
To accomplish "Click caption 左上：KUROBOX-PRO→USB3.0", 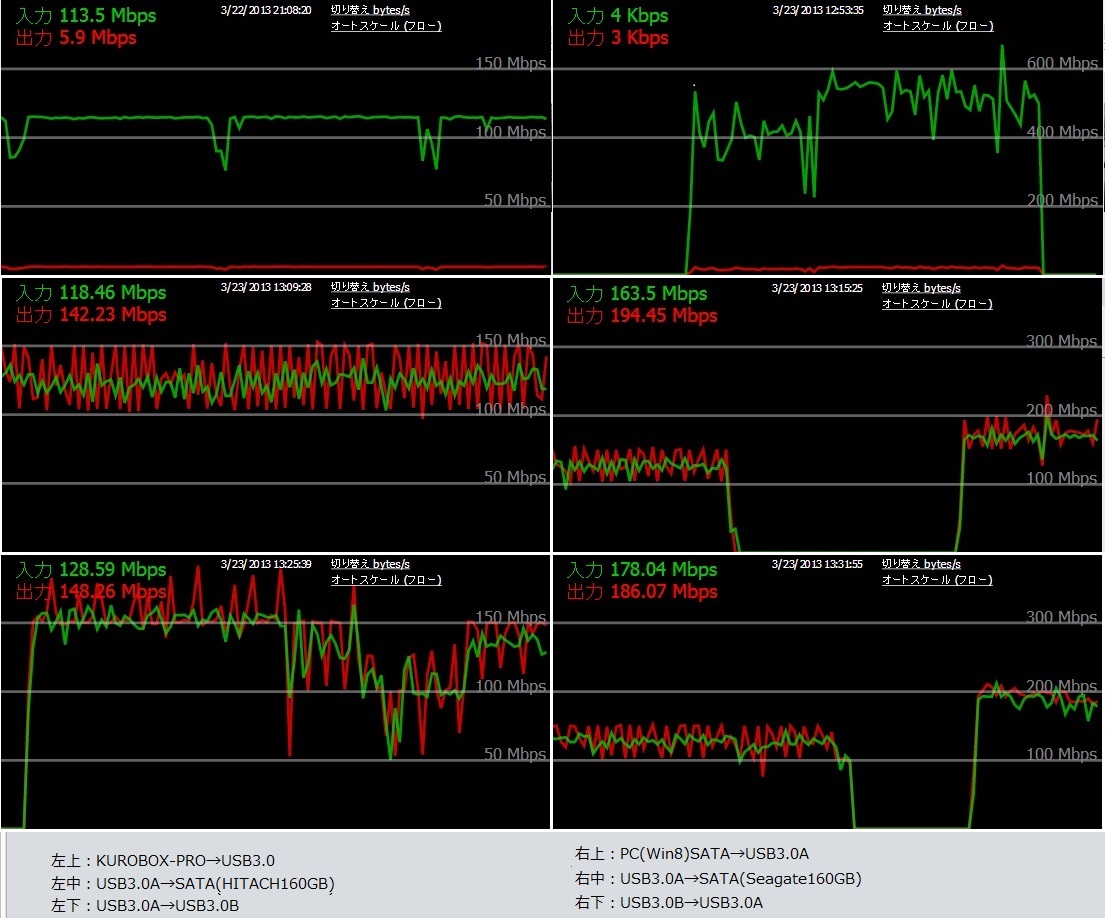I will tap(163, 861).
